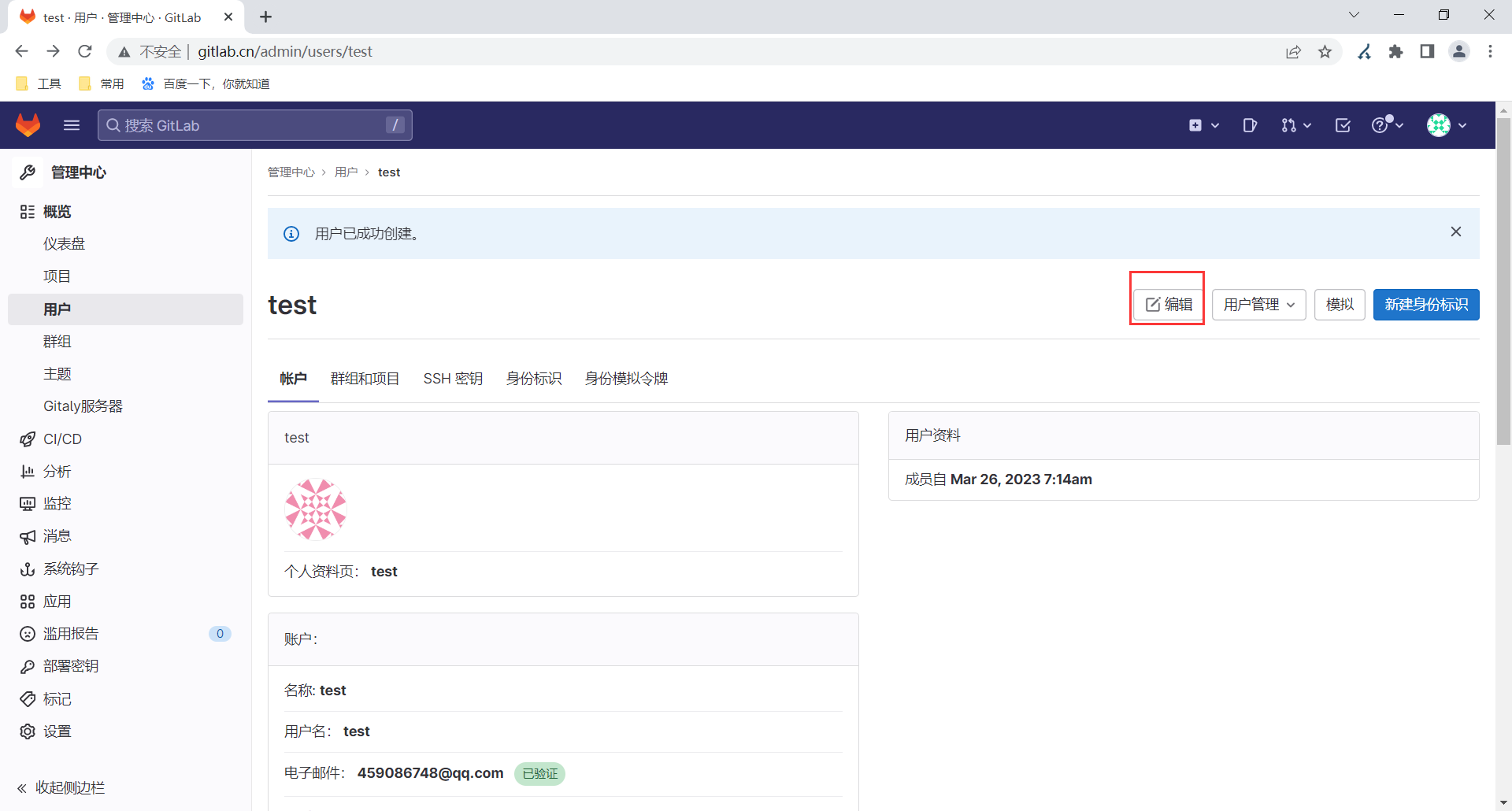1512x811 pixels.
Task: Click the address bar URL
Action: click(x=285, y=51)
